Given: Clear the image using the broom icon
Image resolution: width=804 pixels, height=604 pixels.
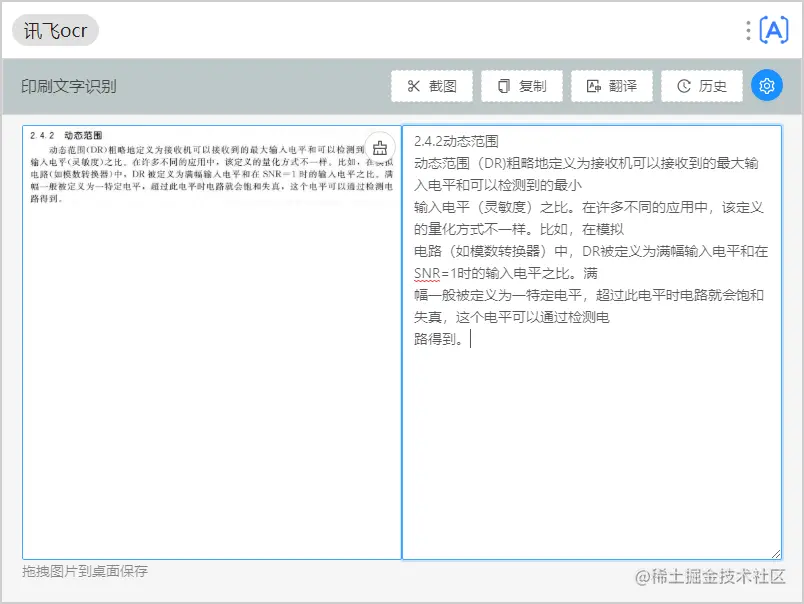Looking at the screenshot, I should point(380,148).
